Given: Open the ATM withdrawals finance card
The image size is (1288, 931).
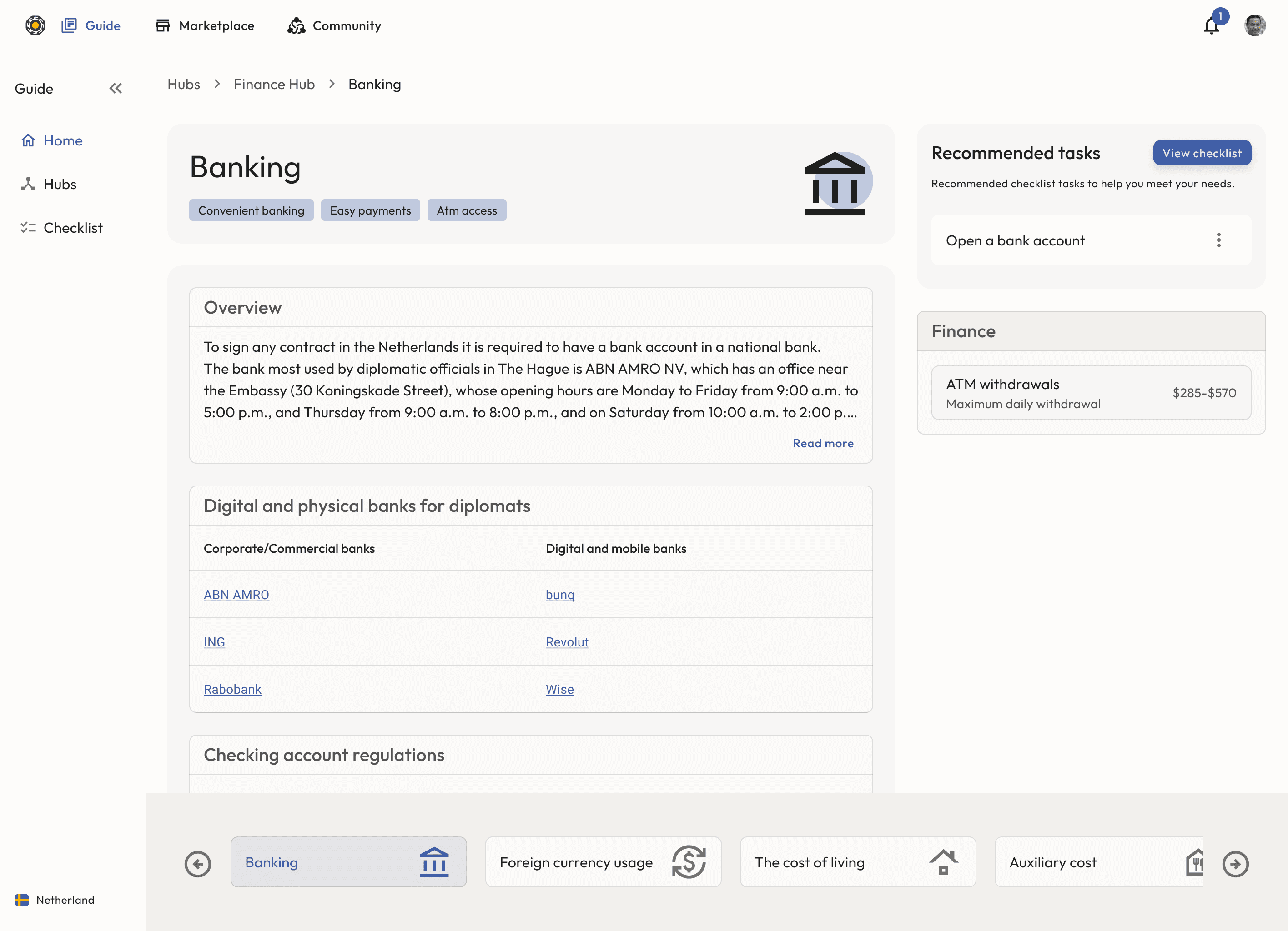Looking at the screenshot, I should [1090, 393].
